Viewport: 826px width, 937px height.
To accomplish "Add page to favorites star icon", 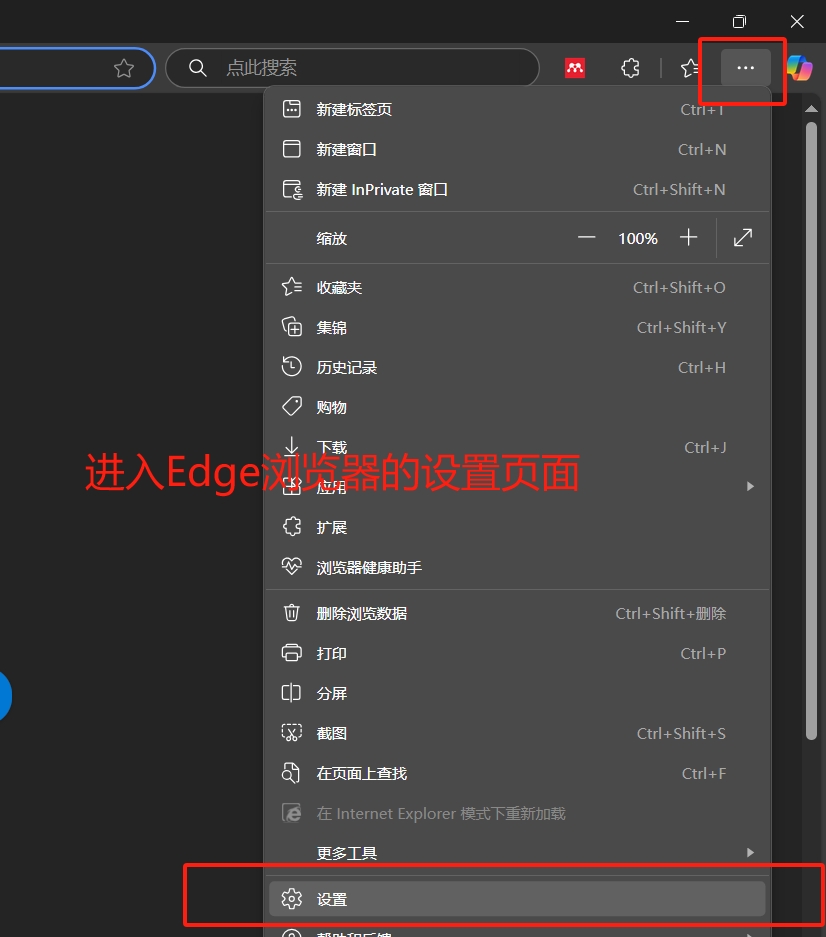I will [124, 68].
